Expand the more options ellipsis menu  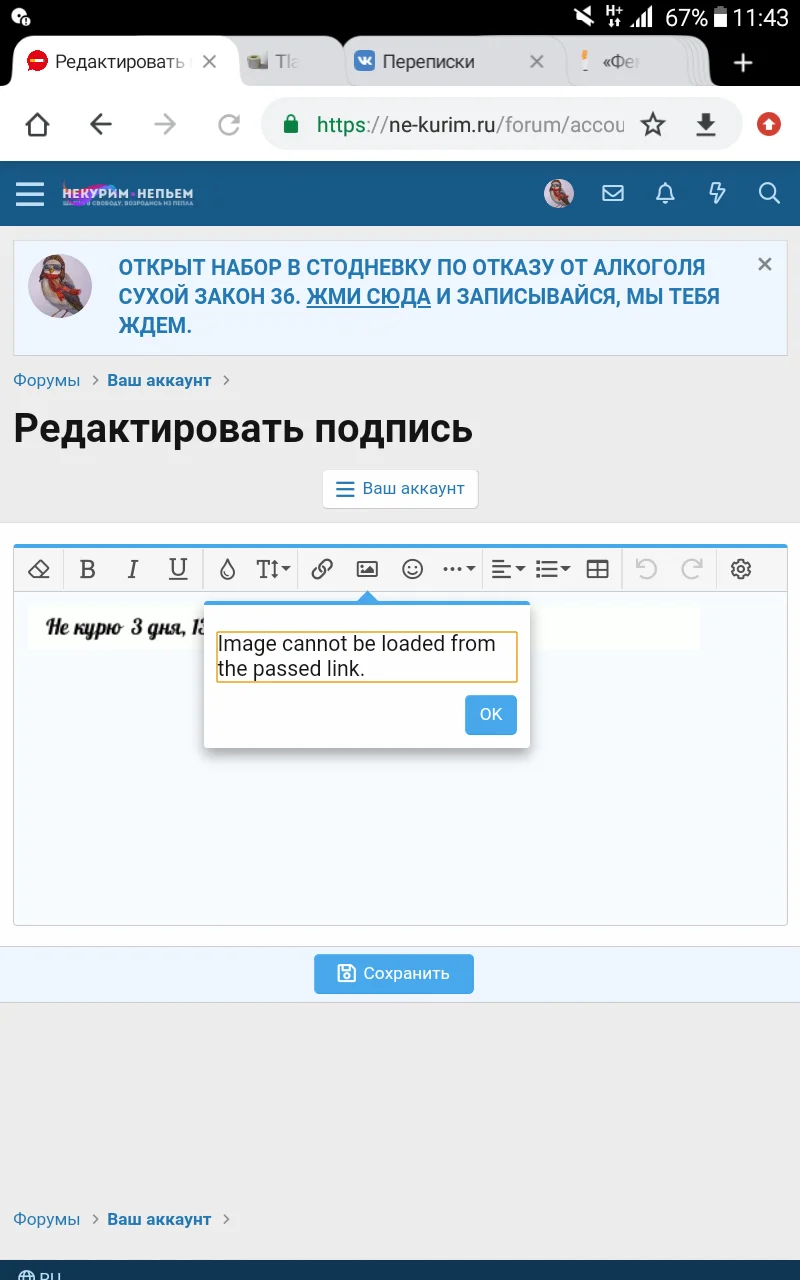click(x=457, y=568)
